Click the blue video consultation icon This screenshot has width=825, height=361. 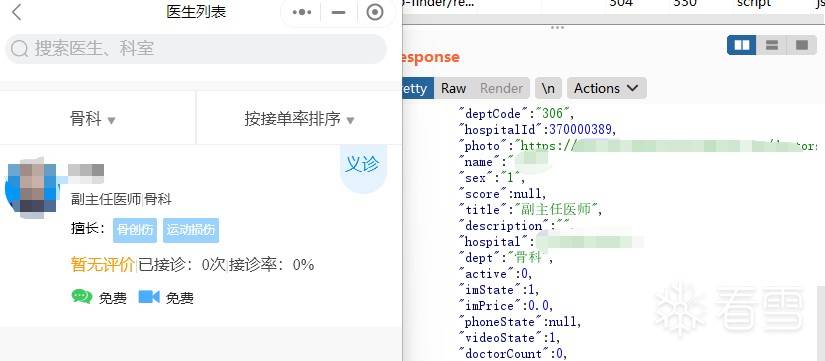click(149, 297)
